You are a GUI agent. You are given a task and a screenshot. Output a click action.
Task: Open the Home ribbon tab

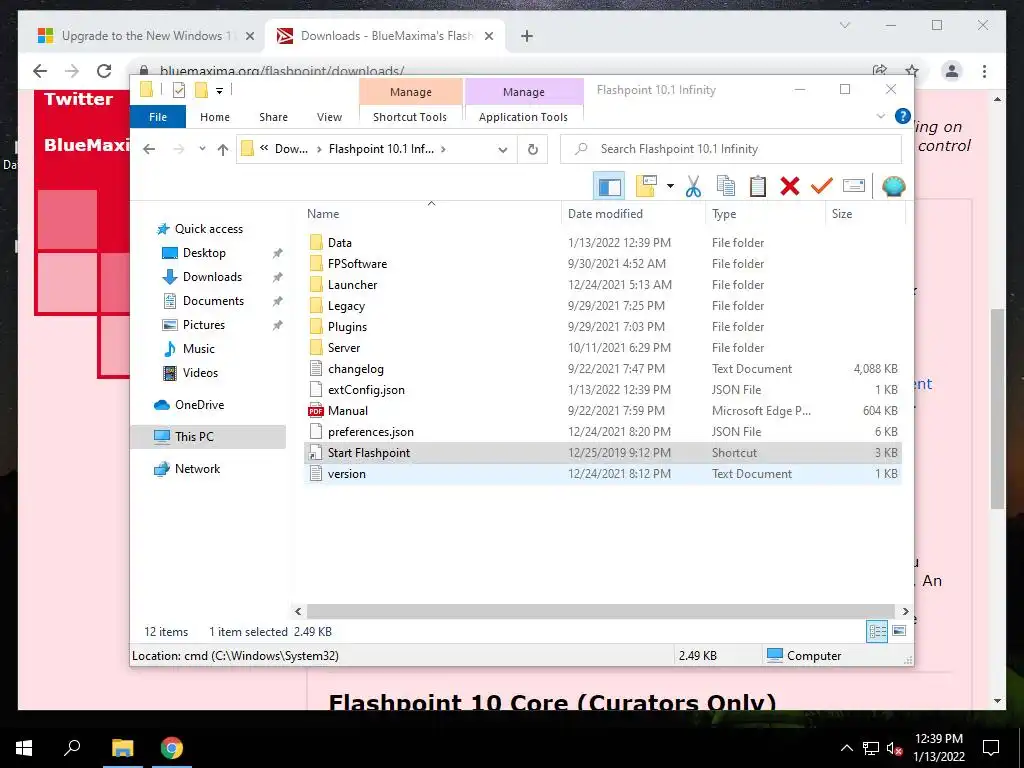click(215, 117)
